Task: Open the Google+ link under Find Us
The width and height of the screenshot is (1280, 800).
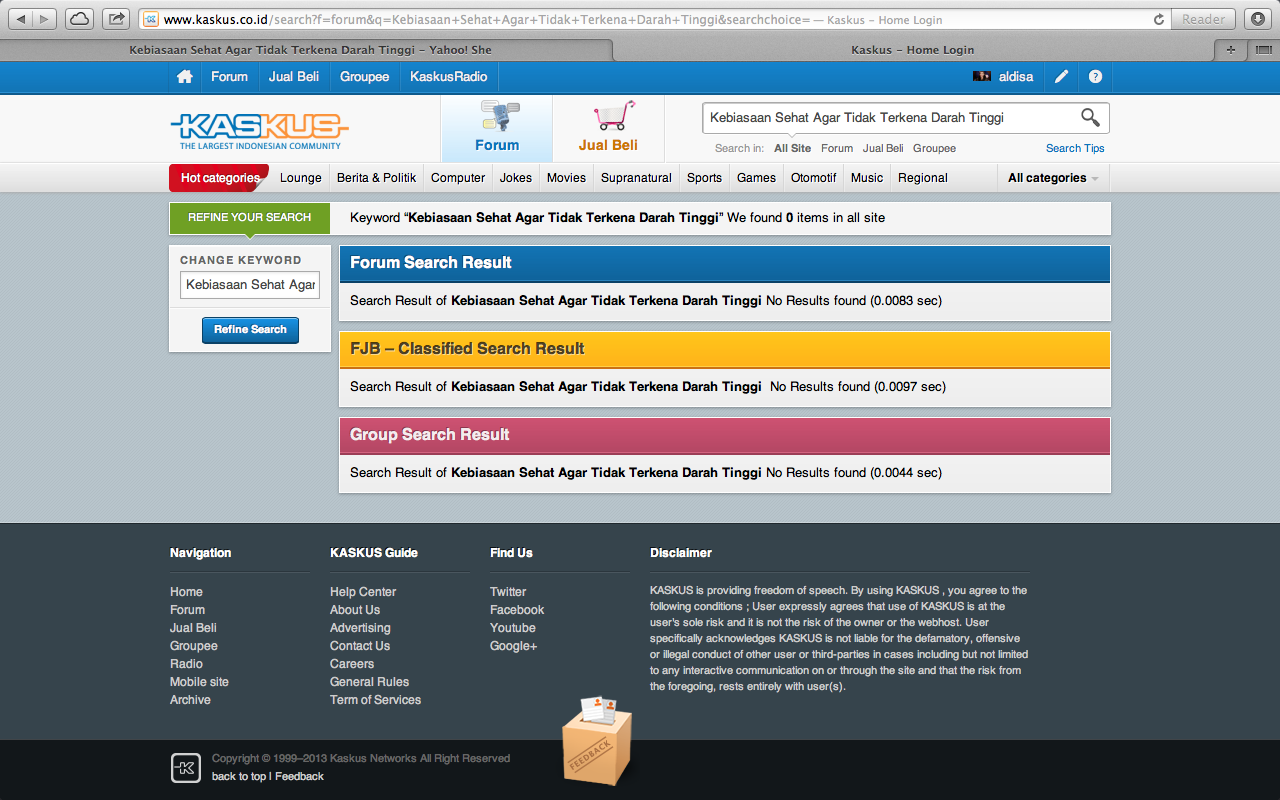Action: [x=514, y=646]
